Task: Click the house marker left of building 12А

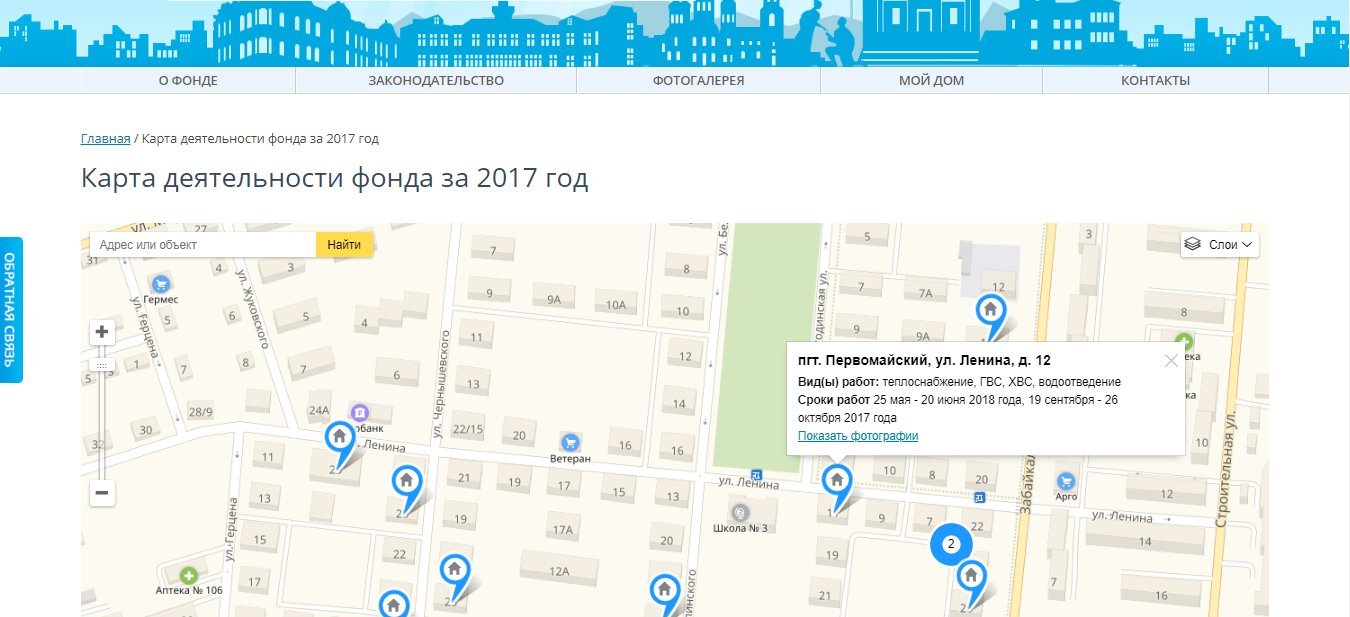Action: (454, 572)
